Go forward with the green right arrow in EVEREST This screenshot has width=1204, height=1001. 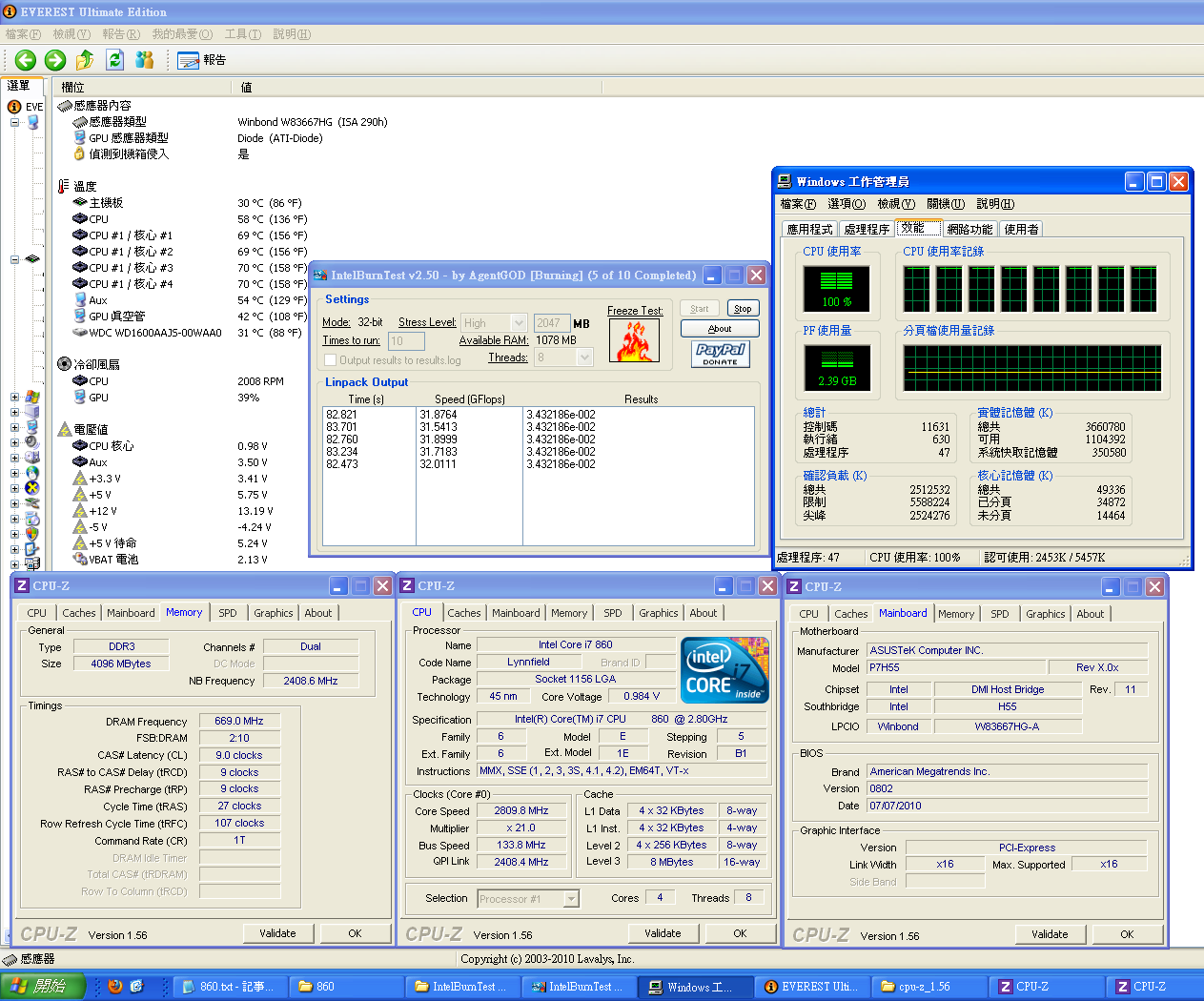point(55,60)
